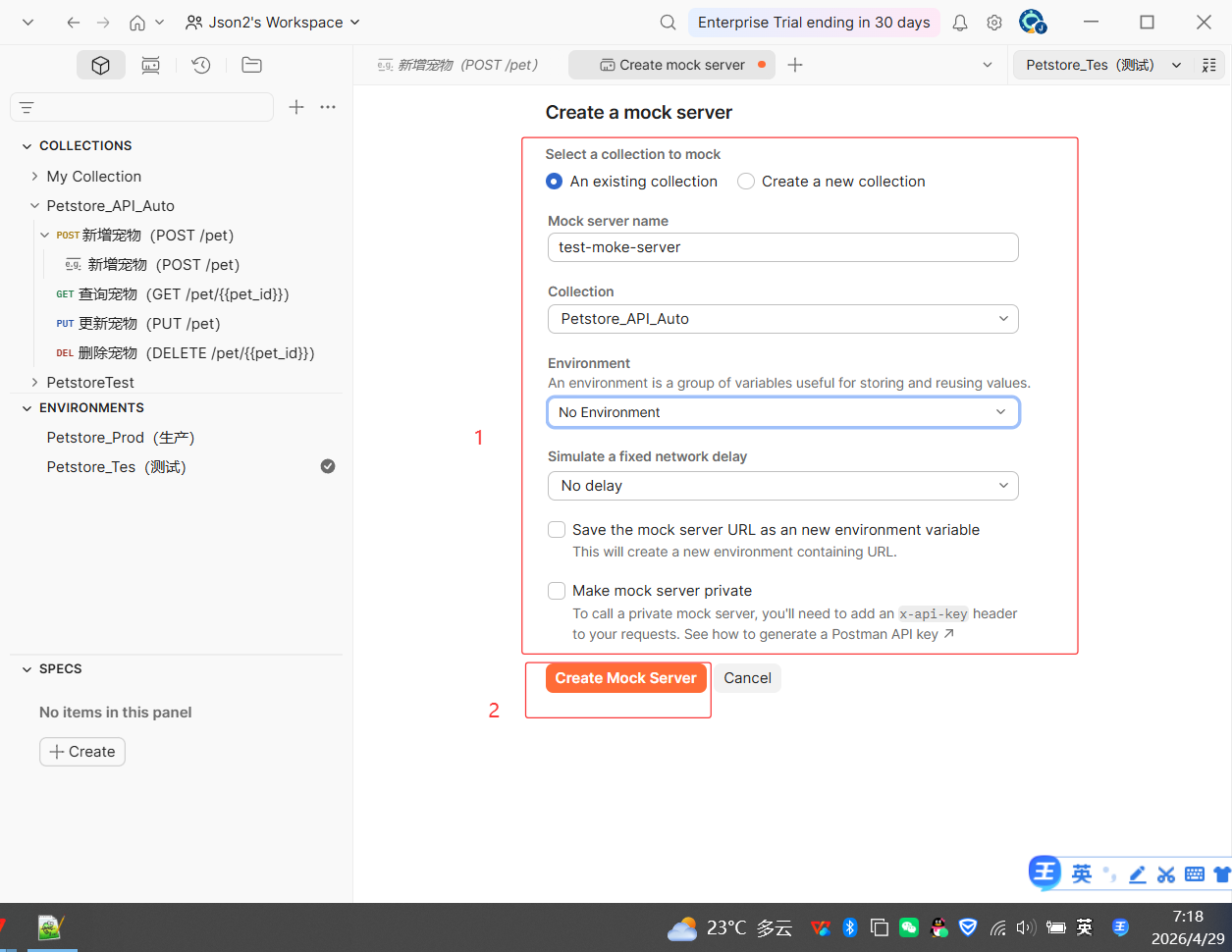
Task: Open a new tab with the plus icon
Action: click(x=795, y=65)
